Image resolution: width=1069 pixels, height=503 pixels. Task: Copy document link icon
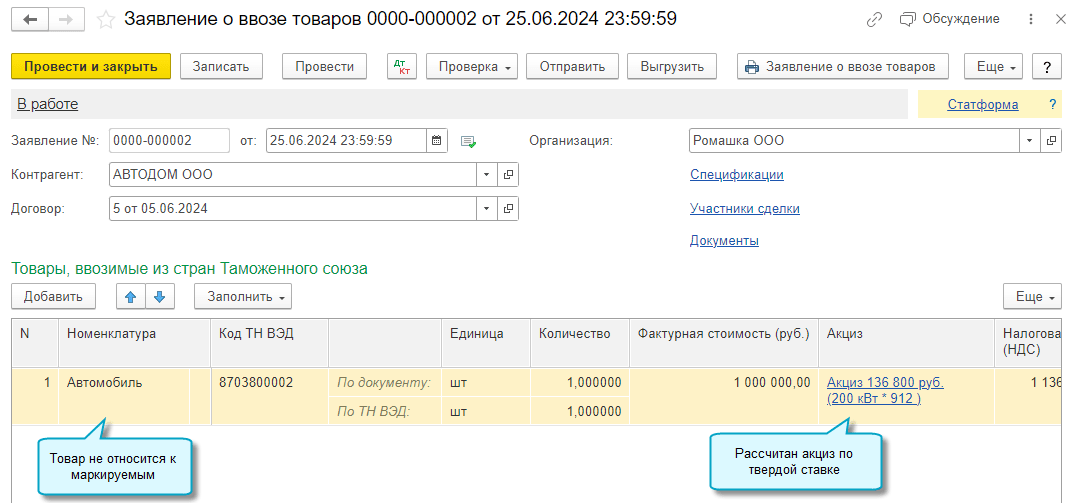(874, 19)
